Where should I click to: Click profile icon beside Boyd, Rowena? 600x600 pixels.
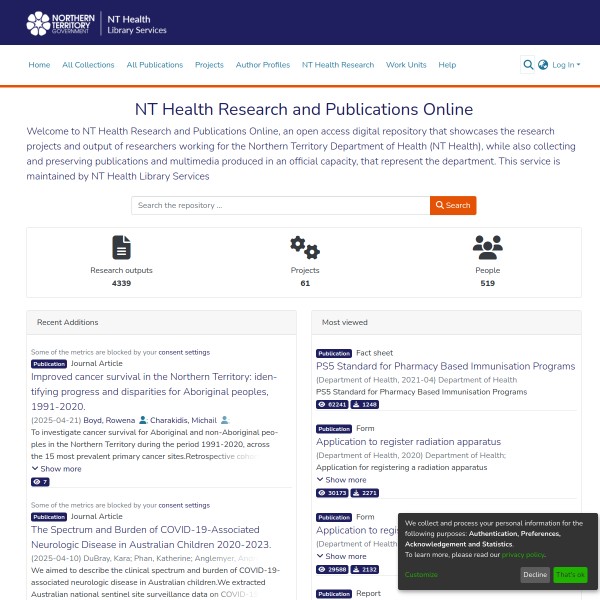pos(143,420)
